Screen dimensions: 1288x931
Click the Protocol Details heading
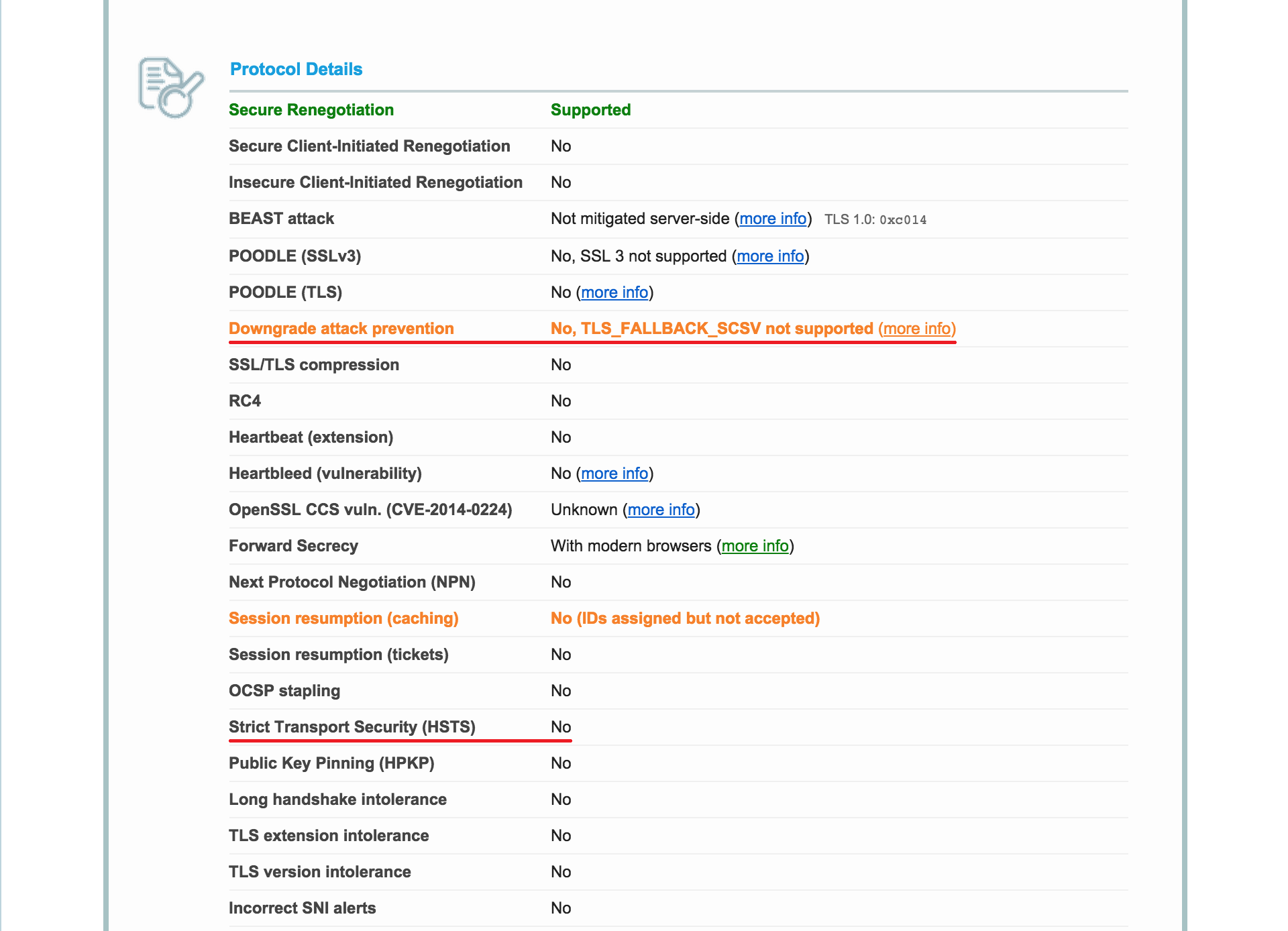pyautogui.click(x=296, y=69)
